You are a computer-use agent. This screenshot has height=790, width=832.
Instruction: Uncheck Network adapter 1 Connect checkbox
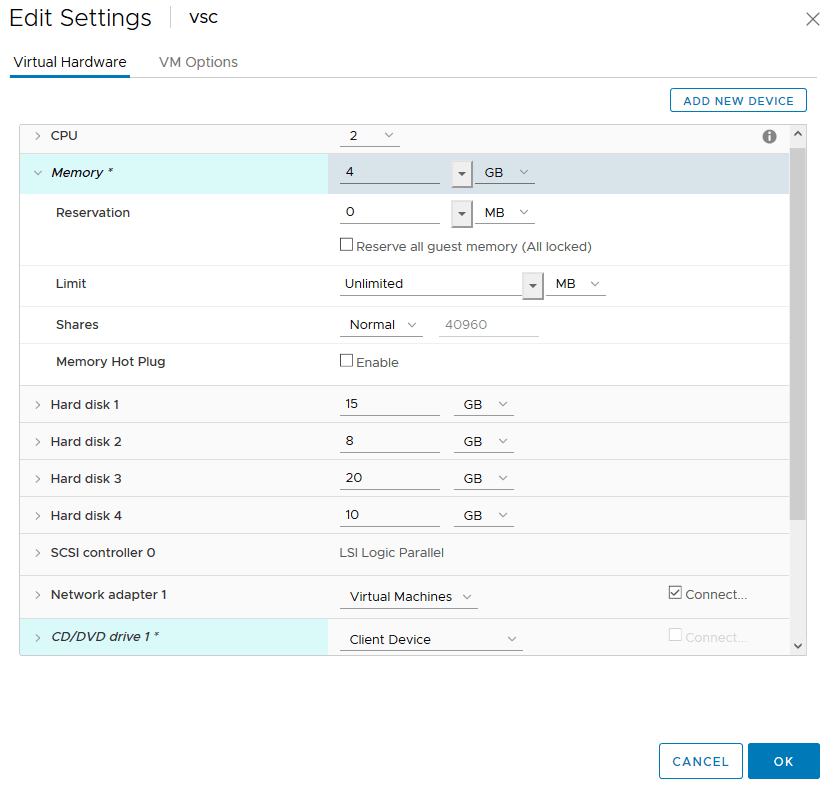coord(675,593)
